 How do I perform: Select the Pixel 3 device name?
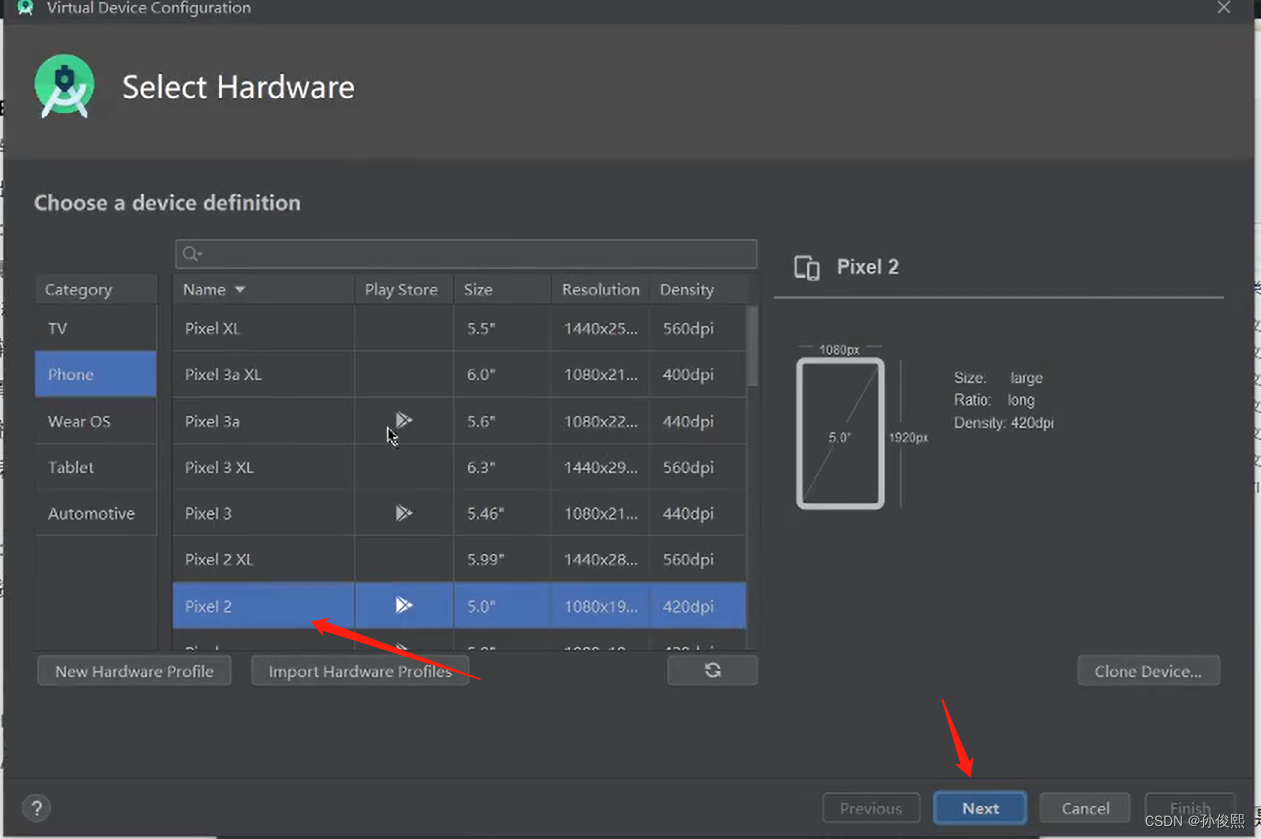[208, 513]
